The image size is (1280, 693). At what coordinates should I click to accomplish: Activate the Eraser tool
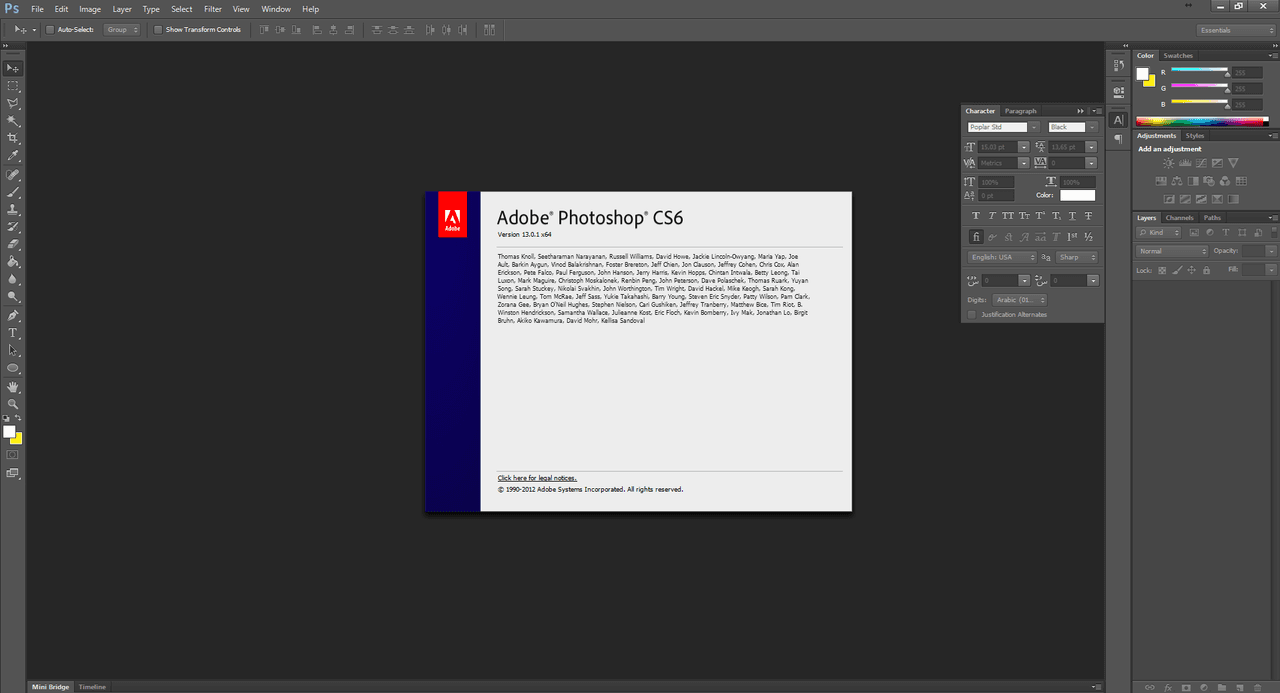13,244
